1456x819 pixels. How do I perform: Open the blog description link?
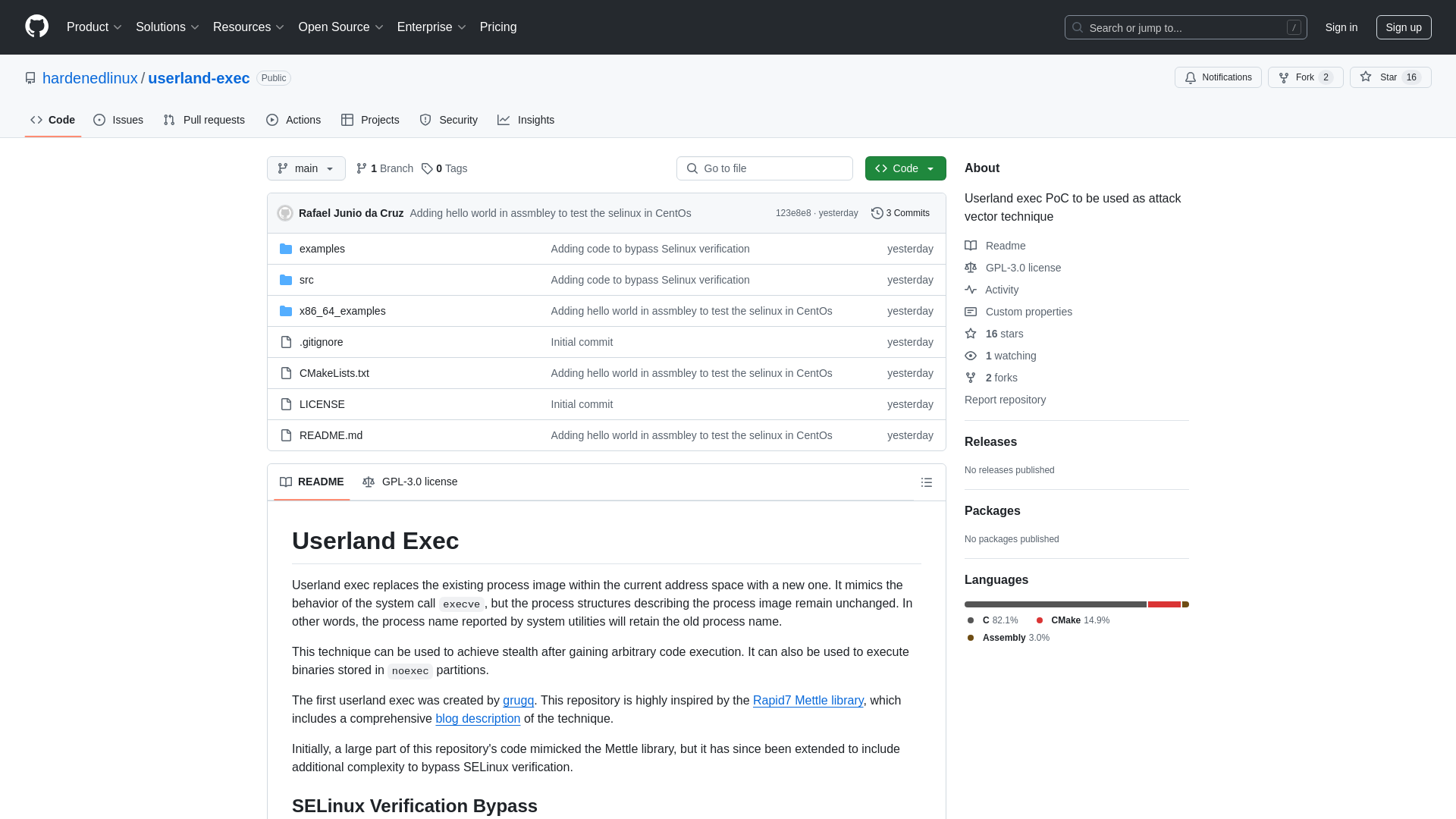478,719
